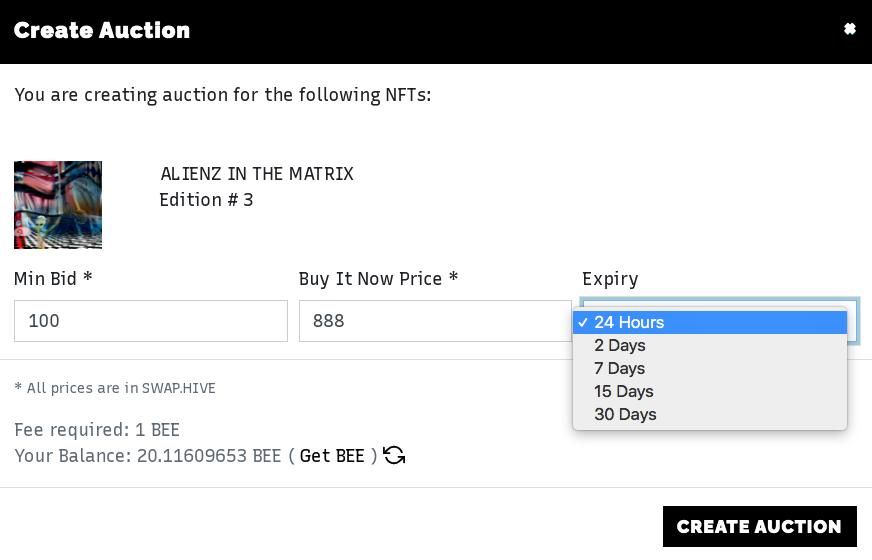Click the ALIENZ IN THE MATRIX thumbnail
This screenshot has height=560, width=872.
58,205
